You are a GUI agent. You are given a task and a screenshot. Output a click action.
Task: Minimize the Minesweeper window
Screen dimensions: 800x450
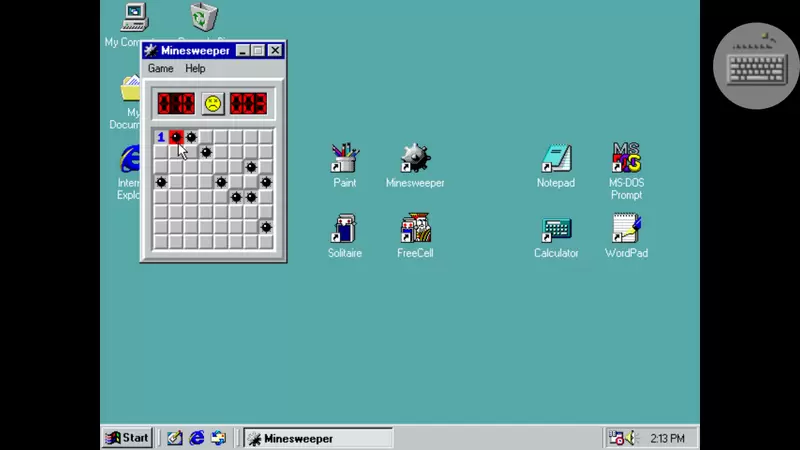coord(242,51)
